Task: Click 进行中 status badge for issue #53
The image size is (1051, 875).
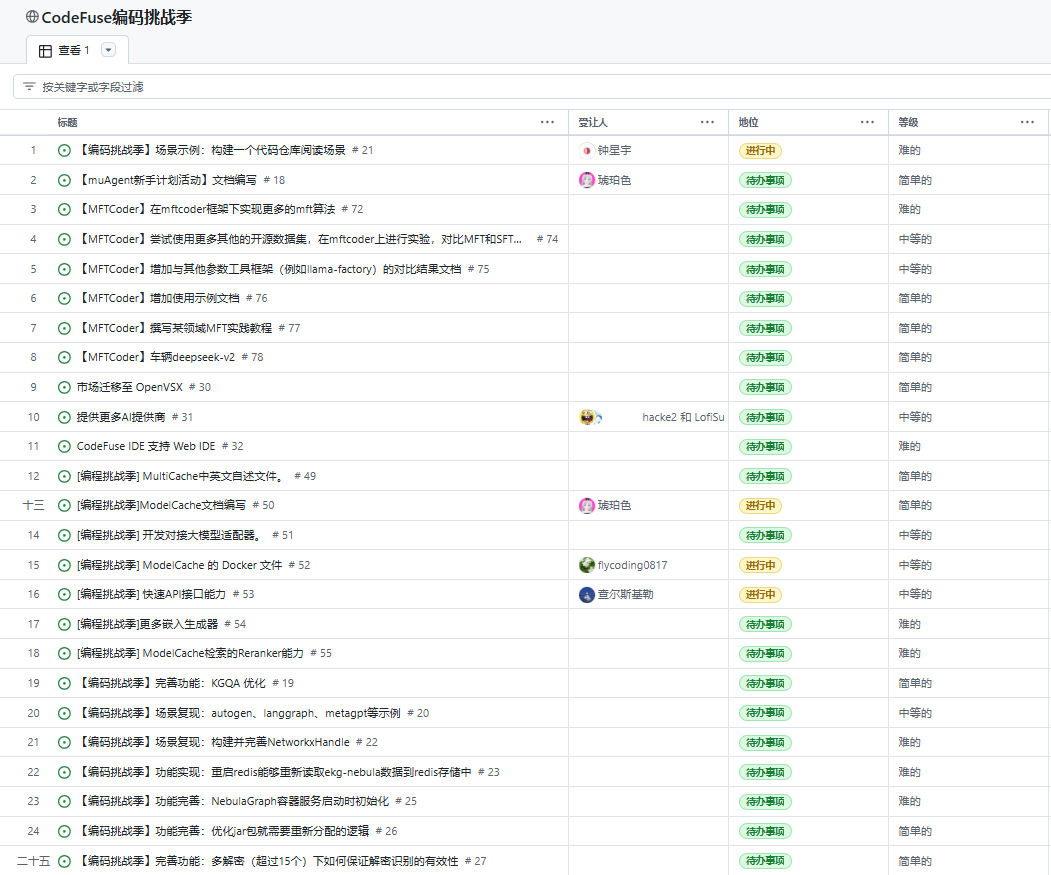Action: (x=760, y=594)
